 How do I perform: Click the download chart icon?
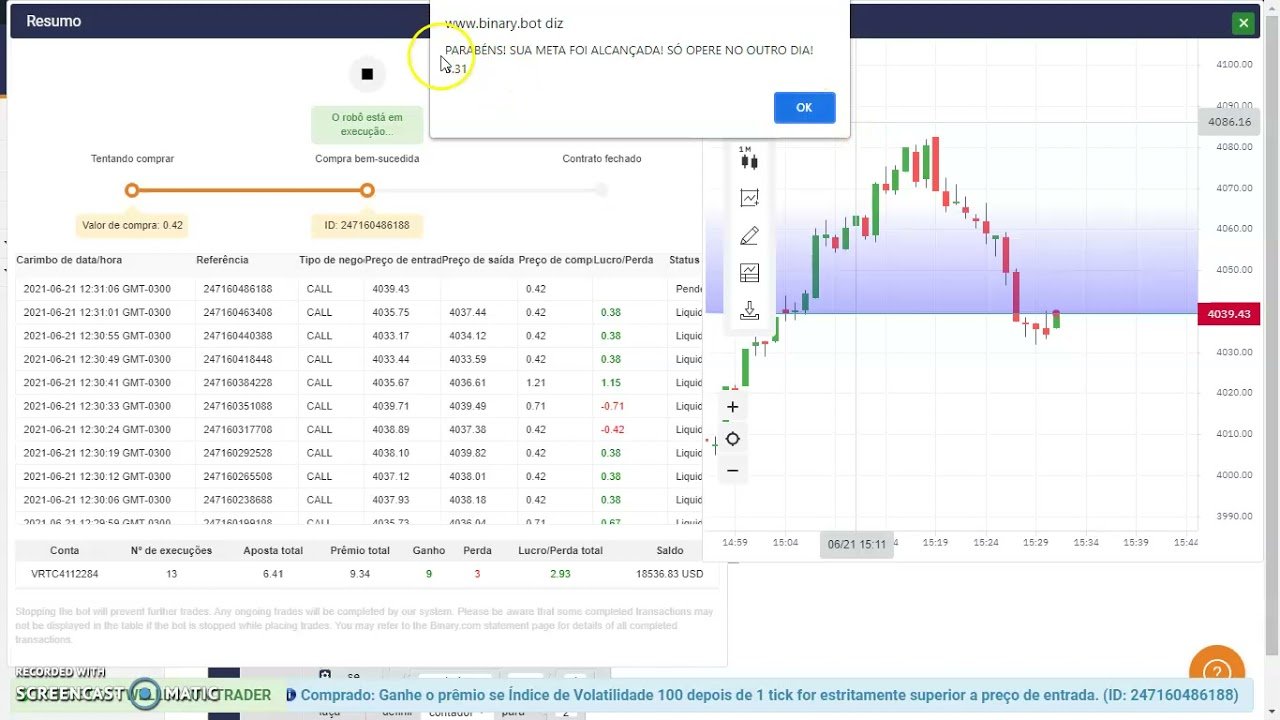point(749,311)
